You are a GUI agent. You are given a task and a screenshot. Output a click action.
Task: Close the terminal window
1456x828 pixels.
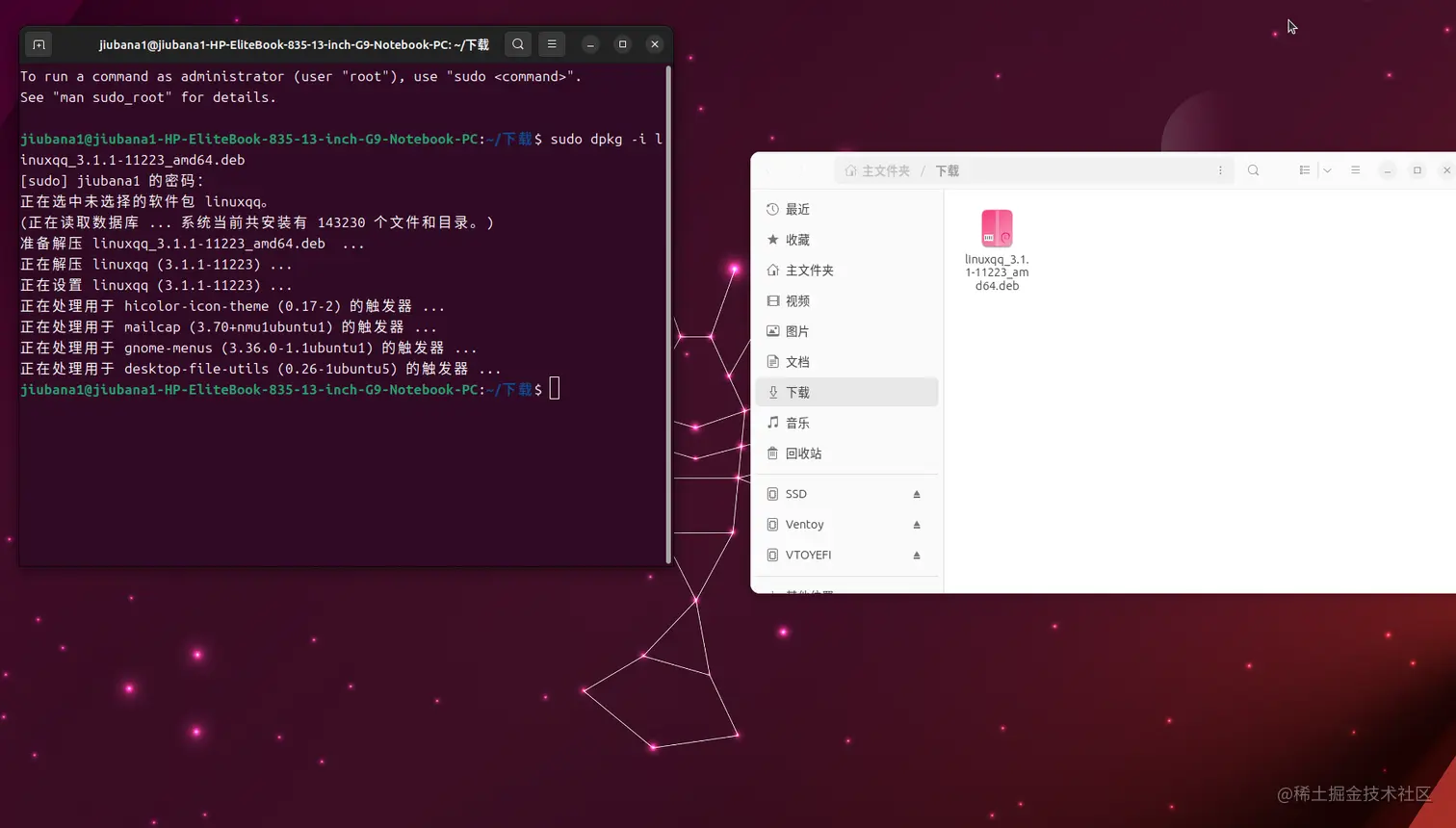pos(655,44)
